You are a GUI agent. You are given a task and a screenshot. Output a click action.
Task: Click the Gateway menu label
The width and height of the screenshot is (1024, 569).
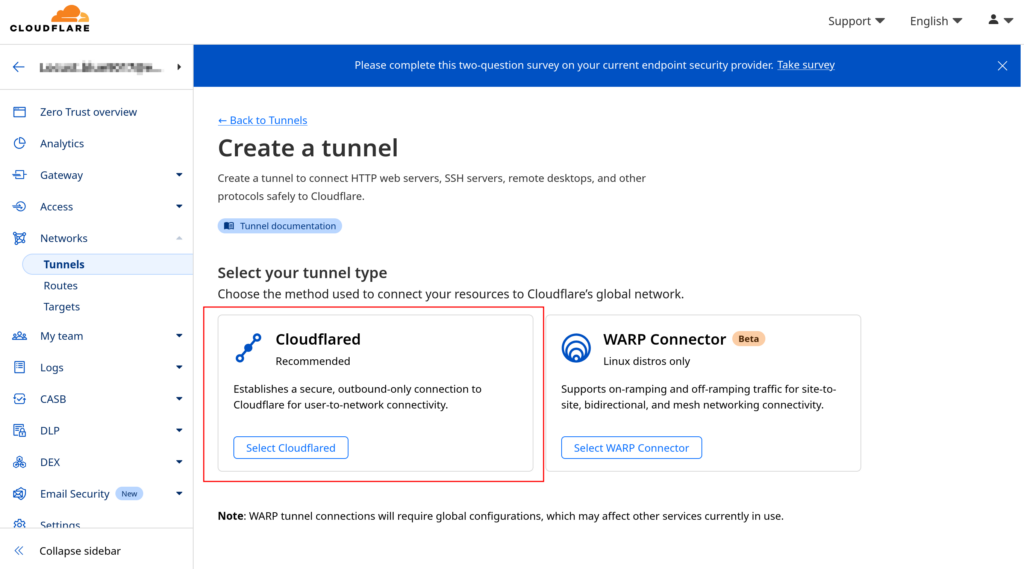coord(61,175)
